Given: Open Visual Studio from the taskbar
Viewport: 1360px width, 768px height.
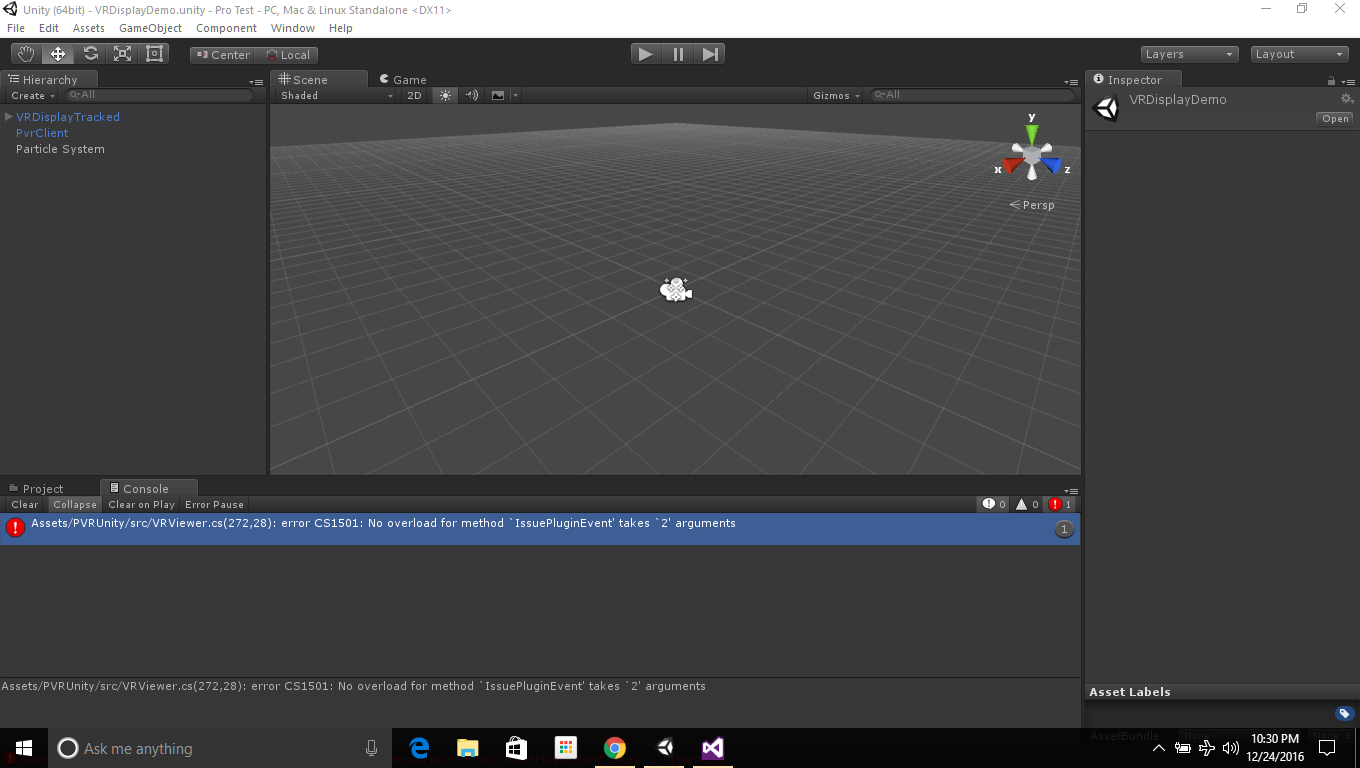Looking at the screenshot, I should click(x=712, y=748).
